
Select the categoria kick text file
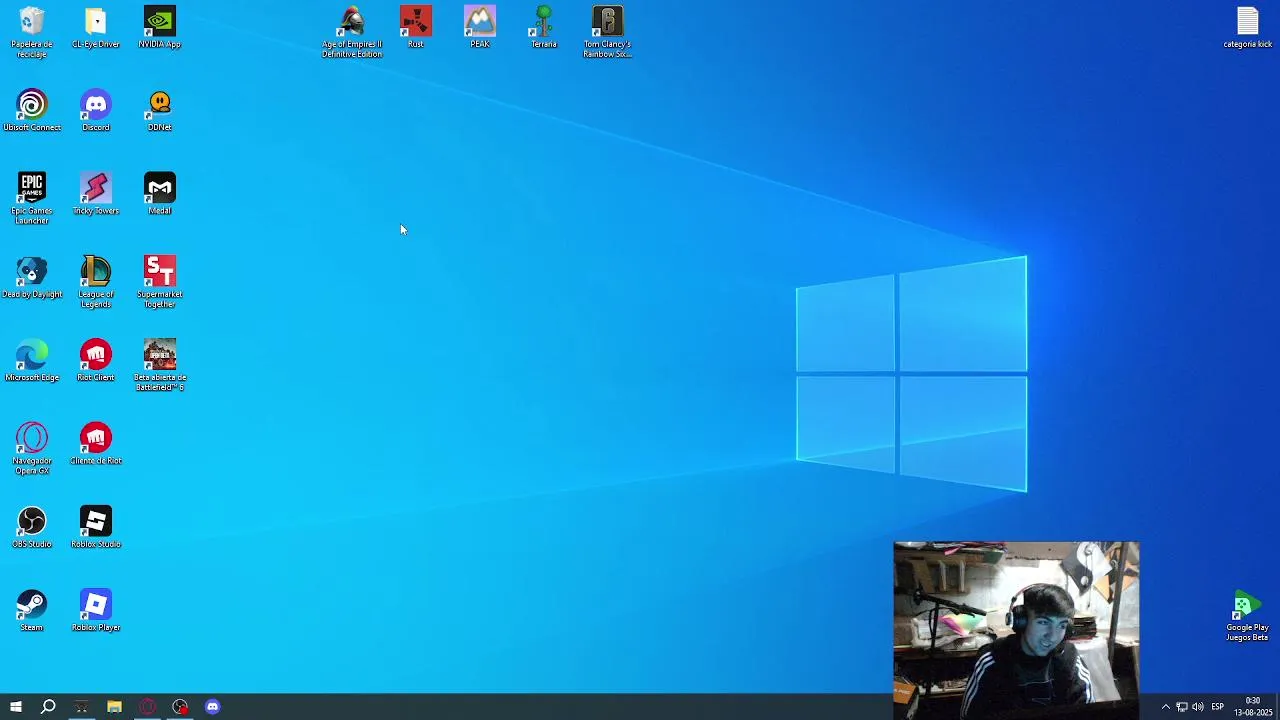click(x=1247, y=28)
